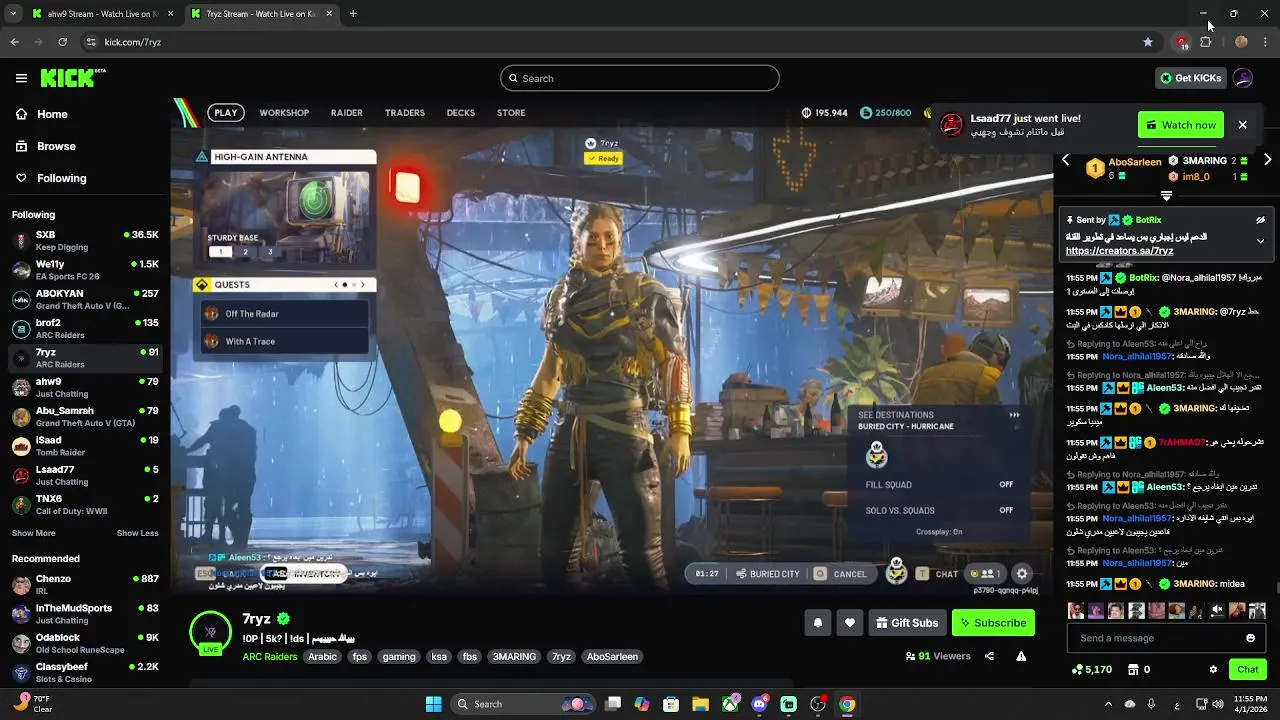Click the Gift Subs button
This screenshot has height=720, width=1280.
[x=906, y=623]
